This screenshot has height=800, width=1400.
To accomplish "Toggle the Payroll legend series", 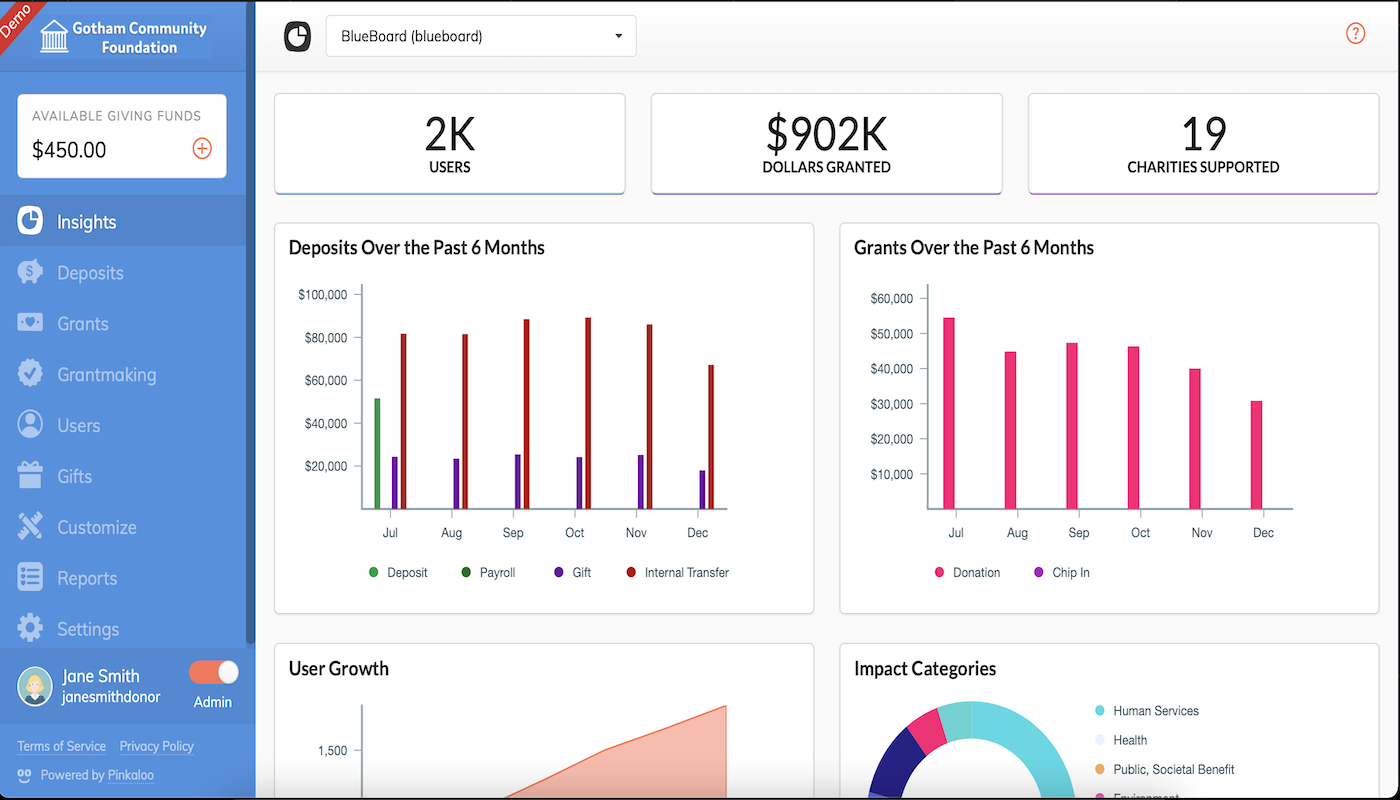I will pyautogui.click(x=488, y=573).
